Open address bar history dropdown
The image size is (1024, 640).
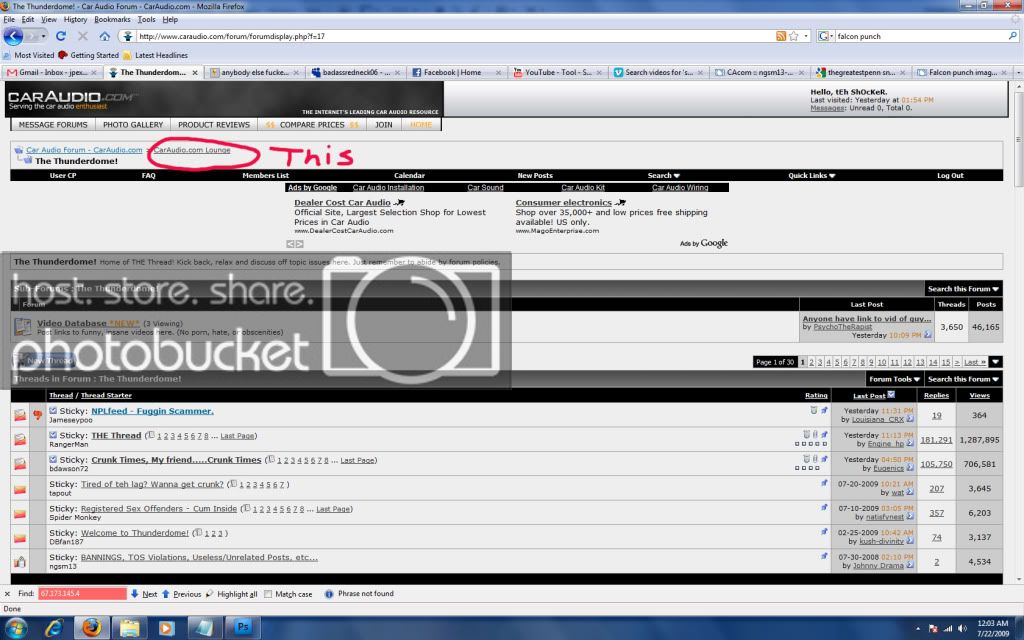(806, 36)
